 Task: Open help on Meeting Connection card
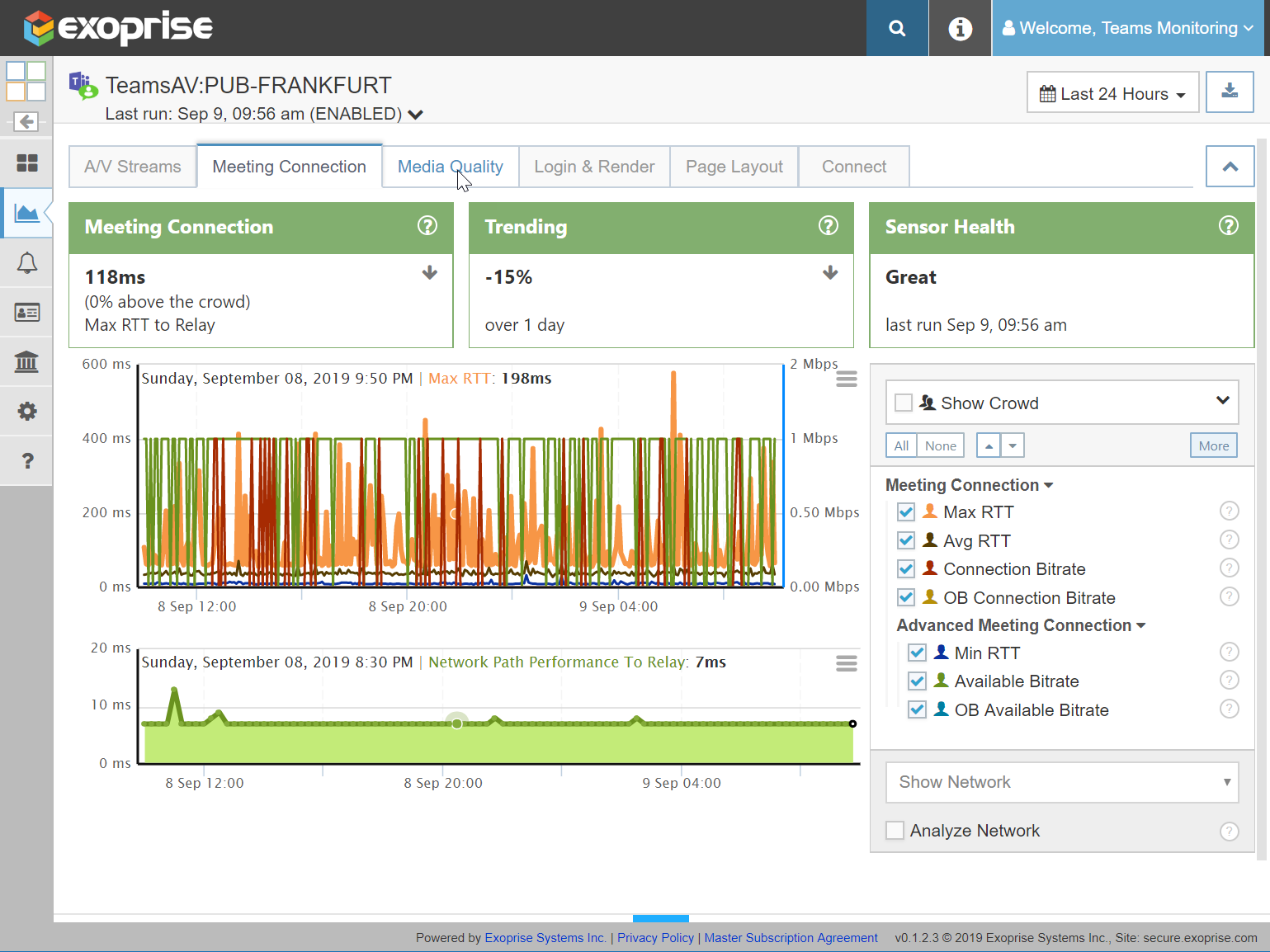[x=427, y=225]
